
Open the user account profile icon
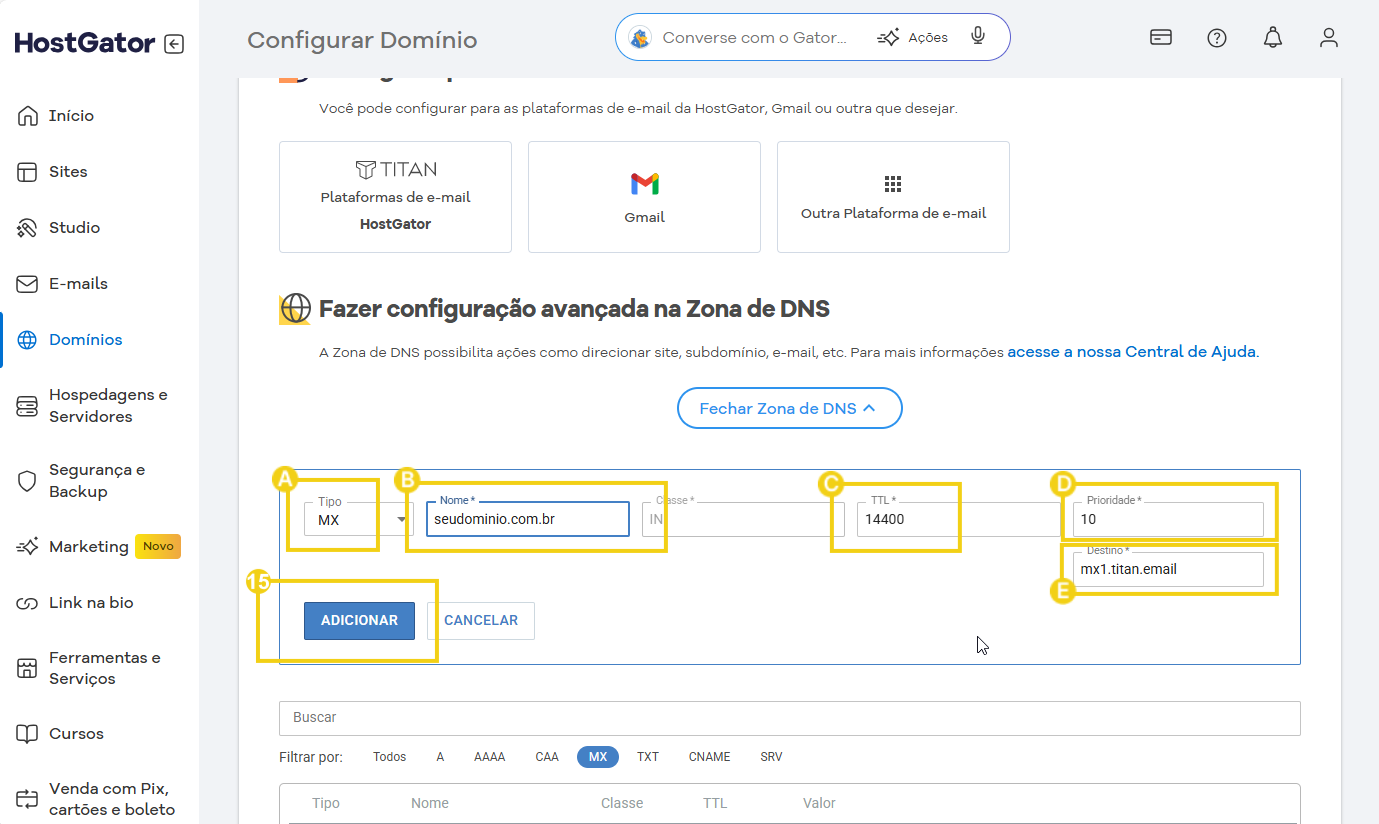[x=1328, y=38]
